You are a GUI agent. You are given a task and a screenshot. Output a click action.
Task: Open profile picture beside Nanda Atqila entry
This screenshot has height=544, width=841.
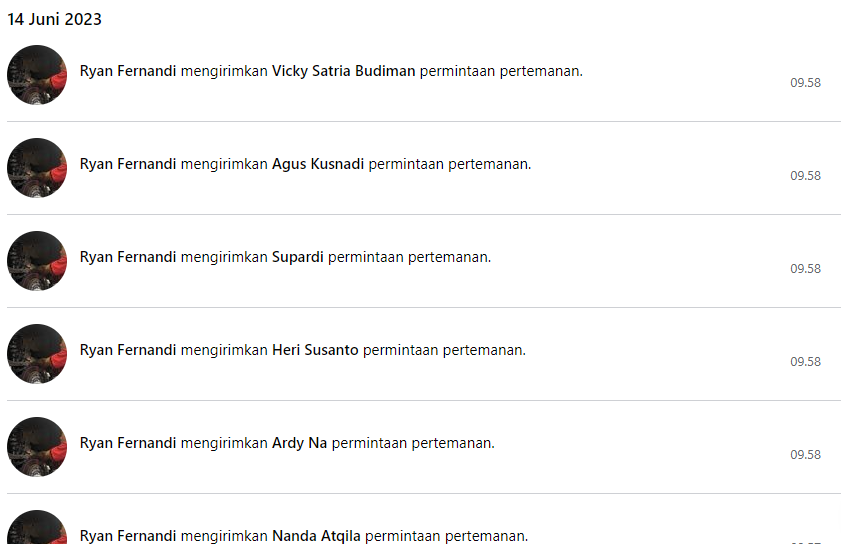(x=37, y=527)
